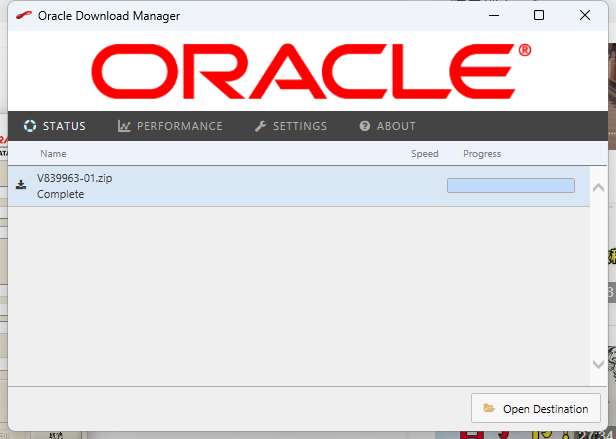The width and height of the screenshot is (616, 439).
Task: Open the SETTINGS tab
Action: coord(291,126)
